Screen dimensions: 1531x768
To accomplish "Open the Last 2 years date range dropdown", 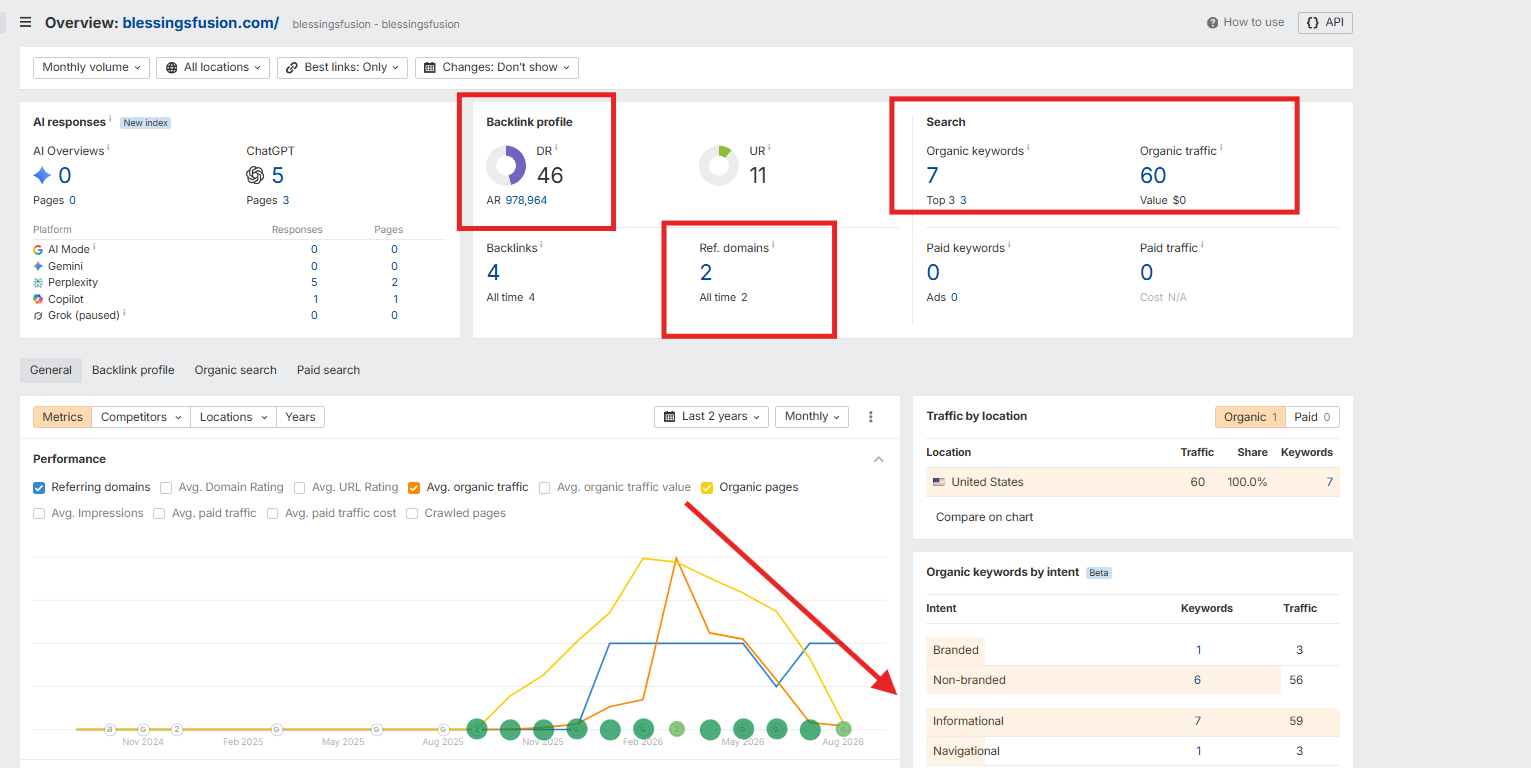I will click(x=712, y=417).
